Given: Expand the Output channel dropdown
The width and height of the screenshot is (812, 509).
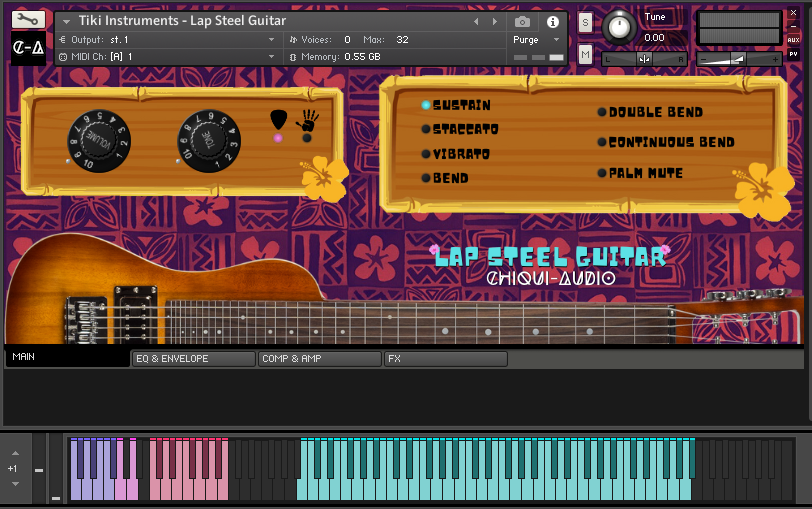Looking at the screenshot, I should [271, 40].
